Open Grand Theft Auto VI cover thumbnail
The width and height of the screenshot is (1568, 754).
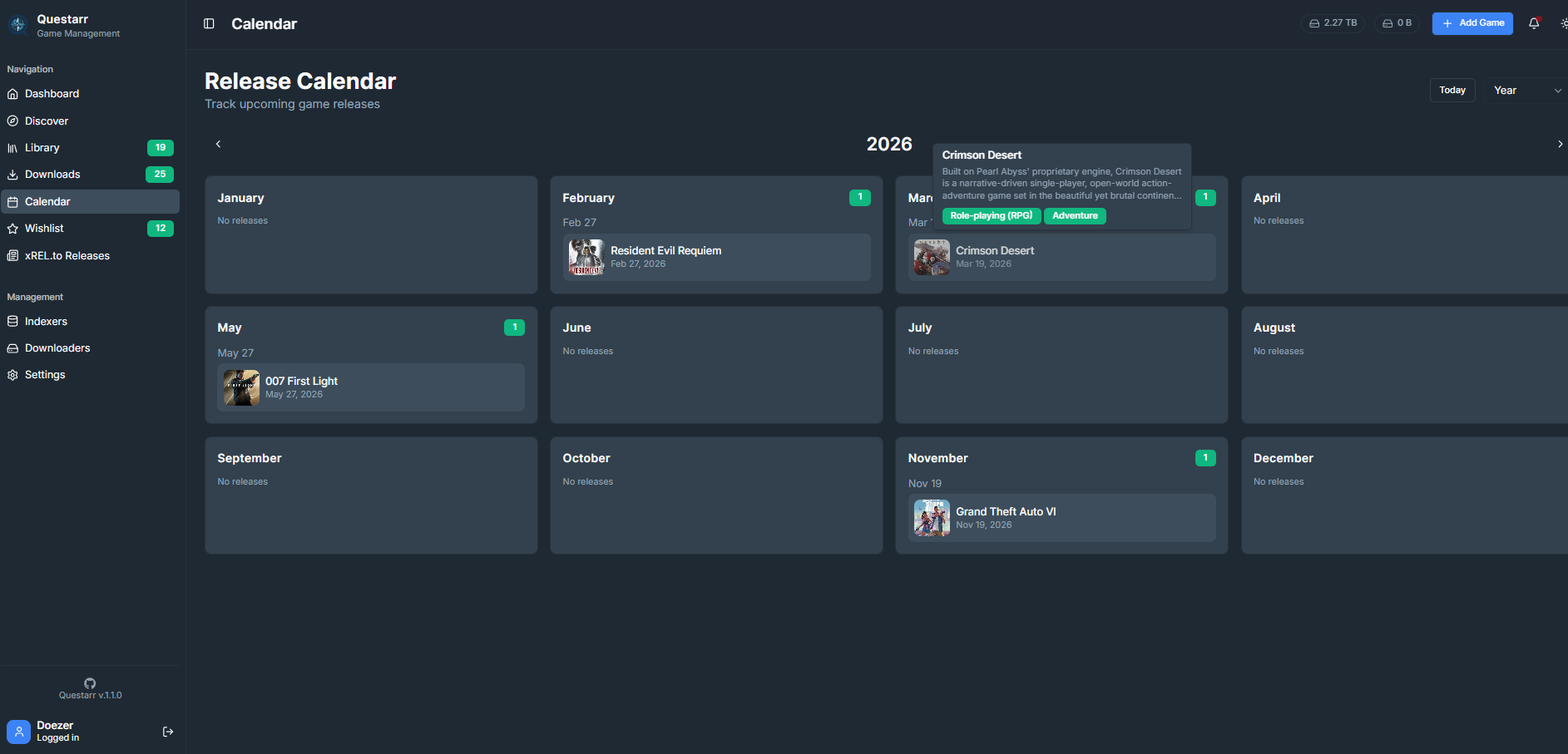tap(932, 518)
